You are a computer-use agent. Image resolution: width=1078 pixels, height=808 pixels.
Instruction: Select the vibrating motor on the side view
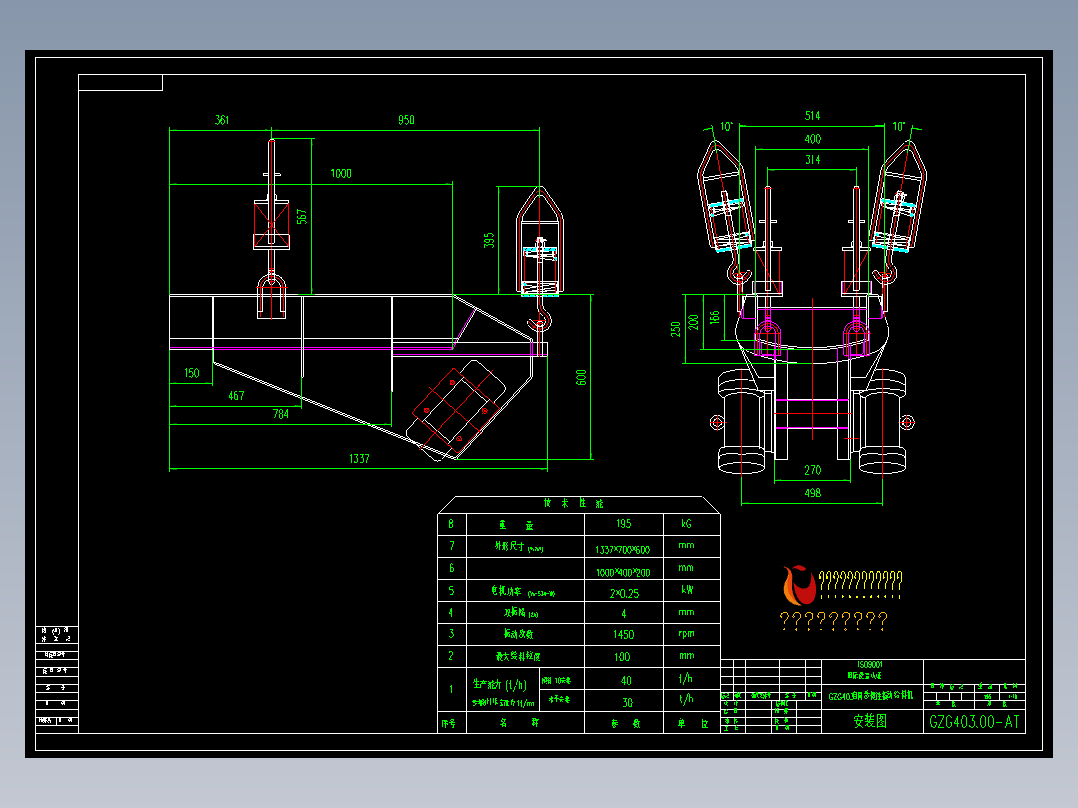[457, 409]
